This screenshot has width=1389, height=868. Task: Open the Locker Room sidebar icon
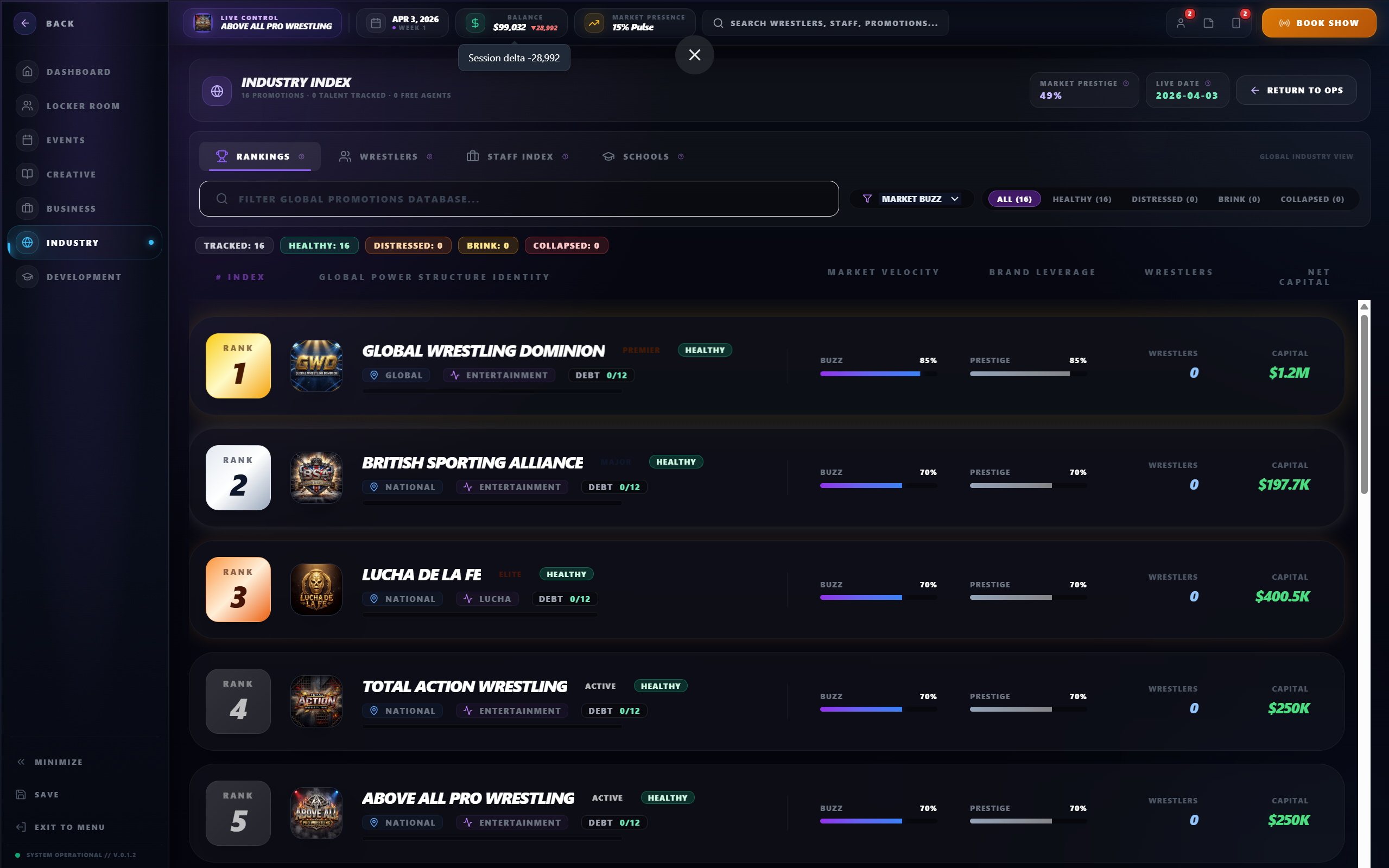[28, 106]
